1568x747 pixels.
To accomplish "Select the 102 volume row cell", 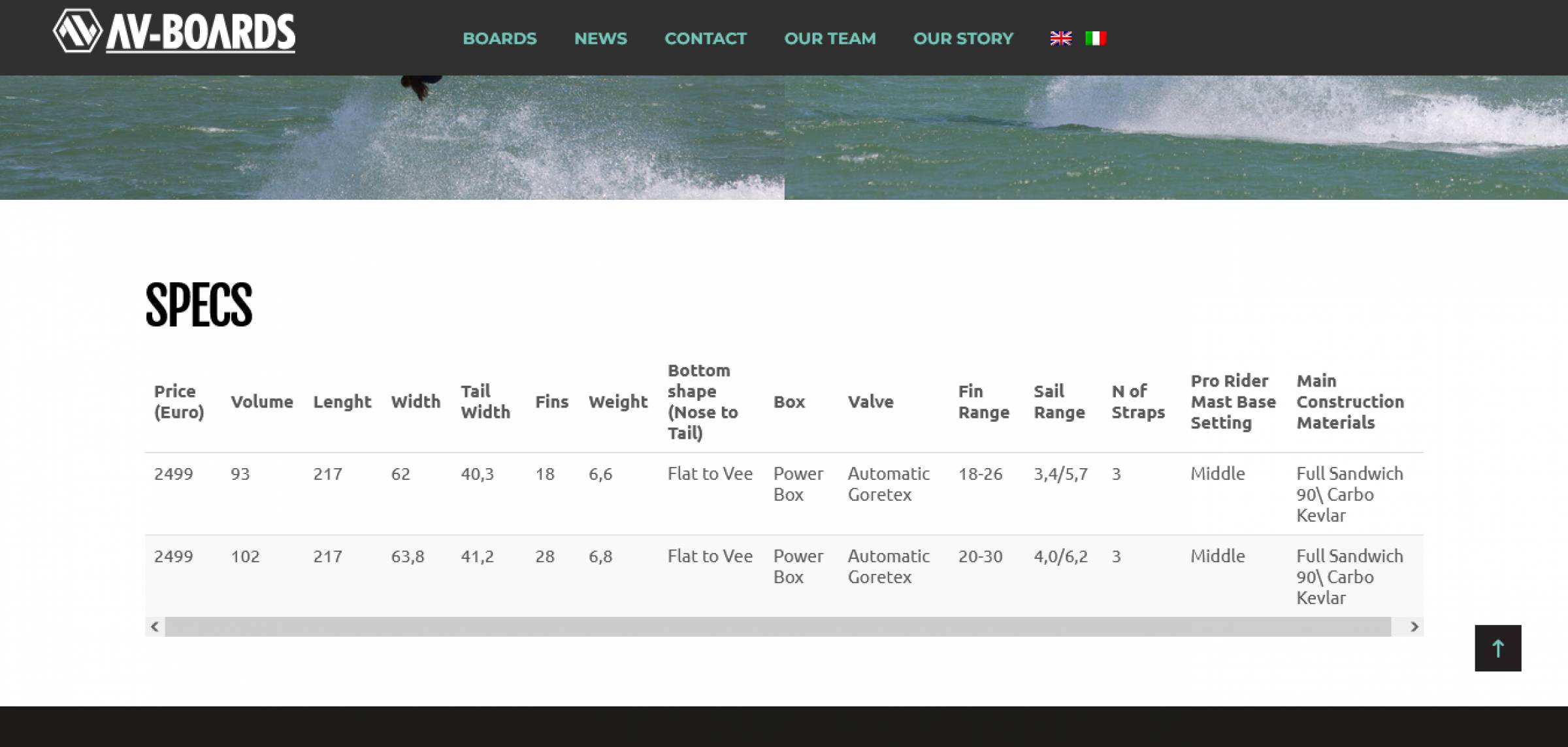I will (245, 556).
